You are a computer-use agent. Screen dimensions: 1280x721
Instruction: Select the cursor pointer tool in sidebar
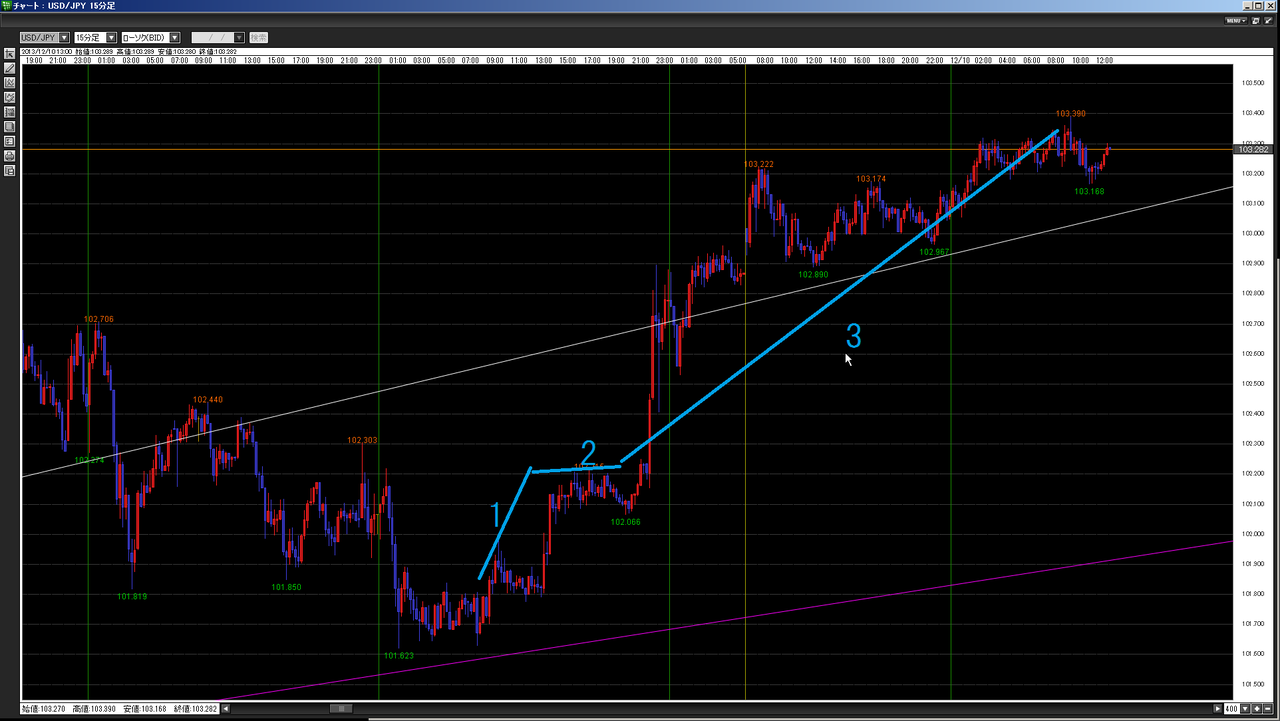(x=10, y=54)
